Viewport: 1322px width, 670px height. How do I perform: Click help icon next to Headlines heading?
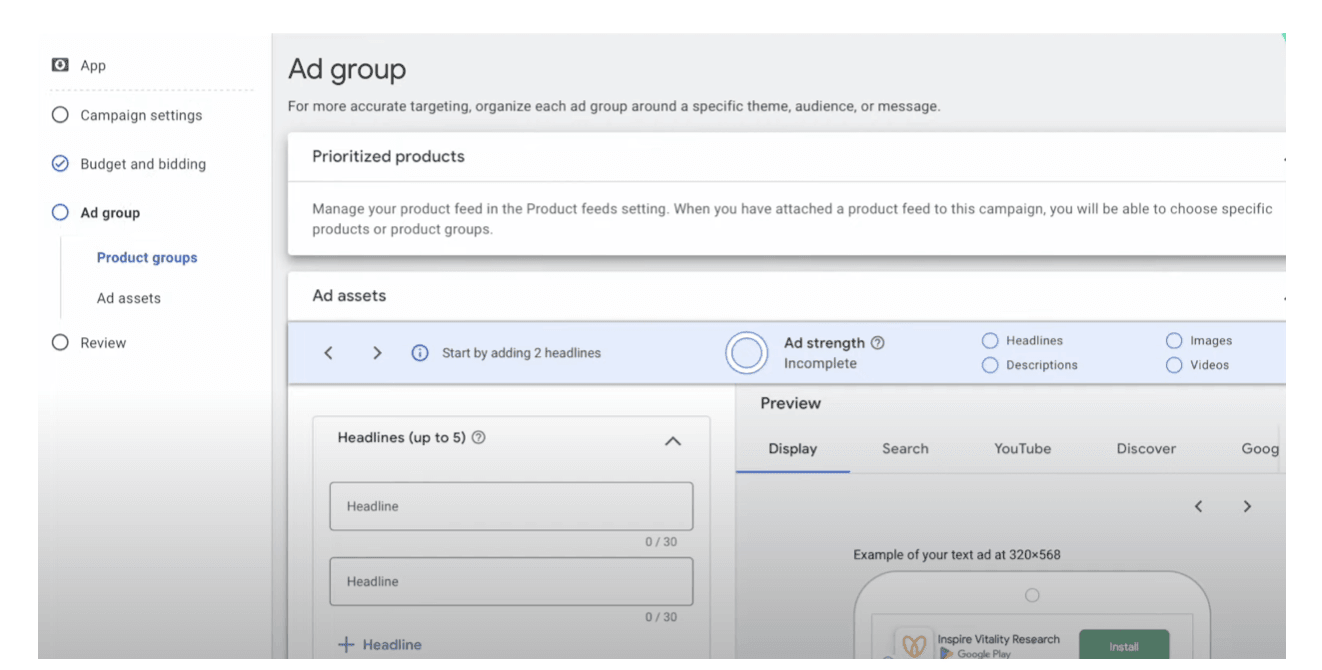coord(478,438)
